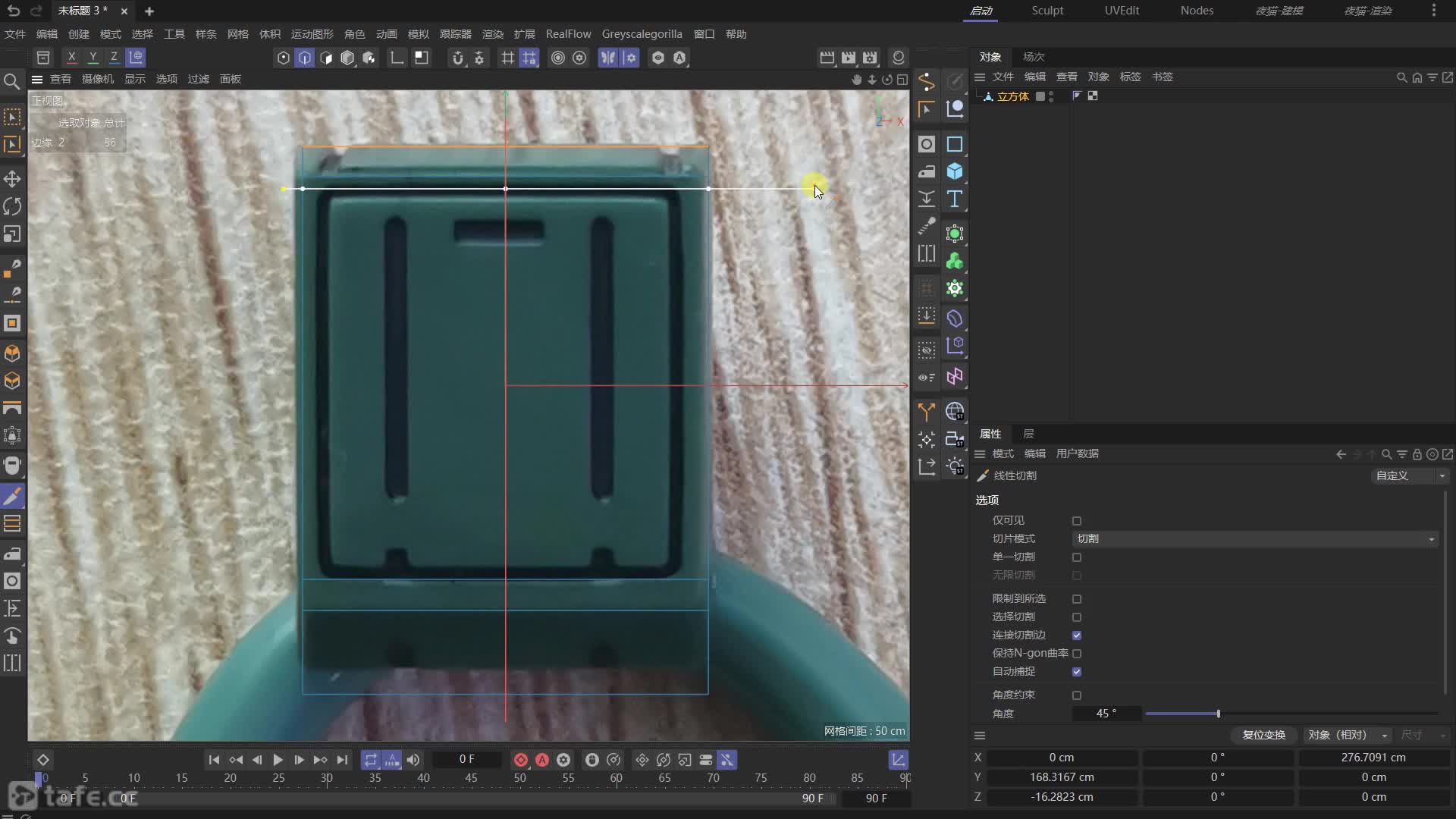Open the viewport hamburger menu
The width and height of the screenshot is (1456, 819).
pyautogui.click(x=36, y=79)
